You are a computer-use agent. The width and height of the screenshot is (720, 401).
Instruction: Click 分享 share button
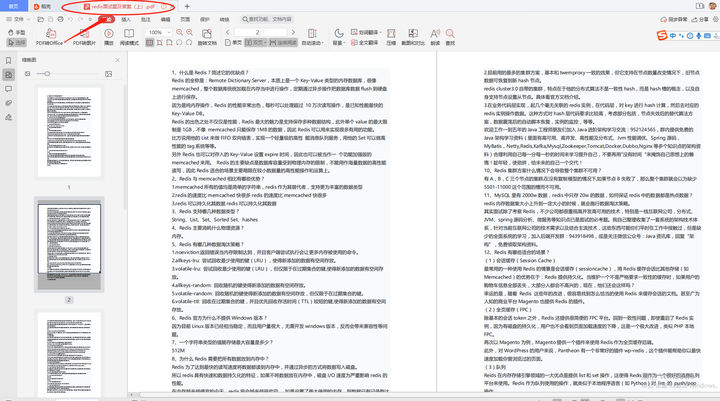[700, 19]
